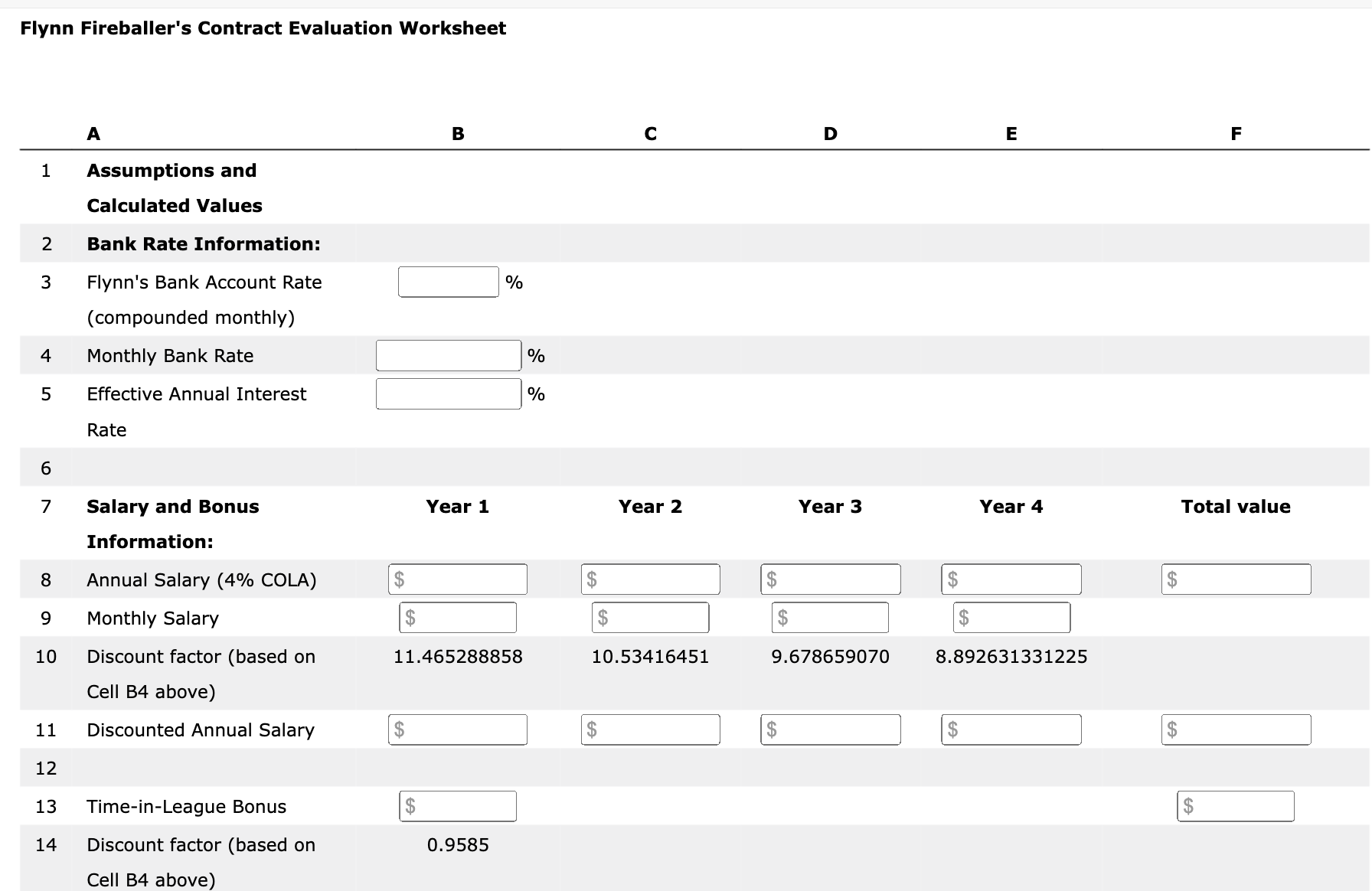Click the Year 3 Discounted Annual Salary field
1372x891 pixels.
tap(830, 729)
